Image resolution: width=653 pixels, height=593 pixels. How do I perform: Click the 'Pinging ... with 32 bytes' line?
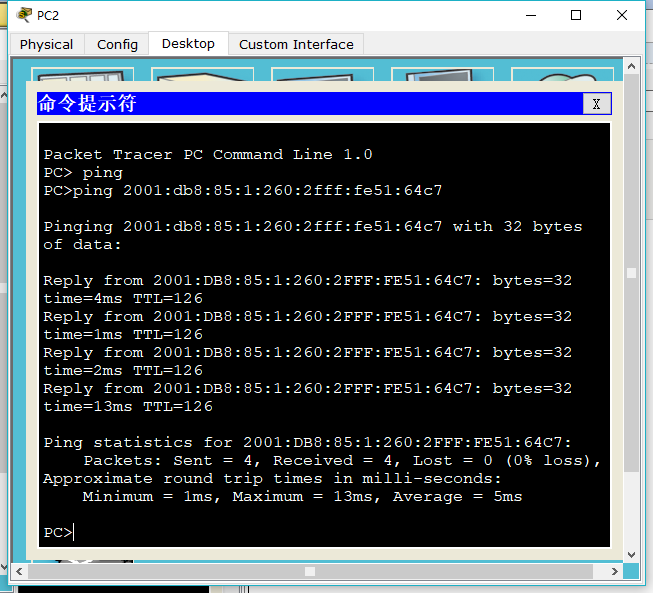(313, 227)
